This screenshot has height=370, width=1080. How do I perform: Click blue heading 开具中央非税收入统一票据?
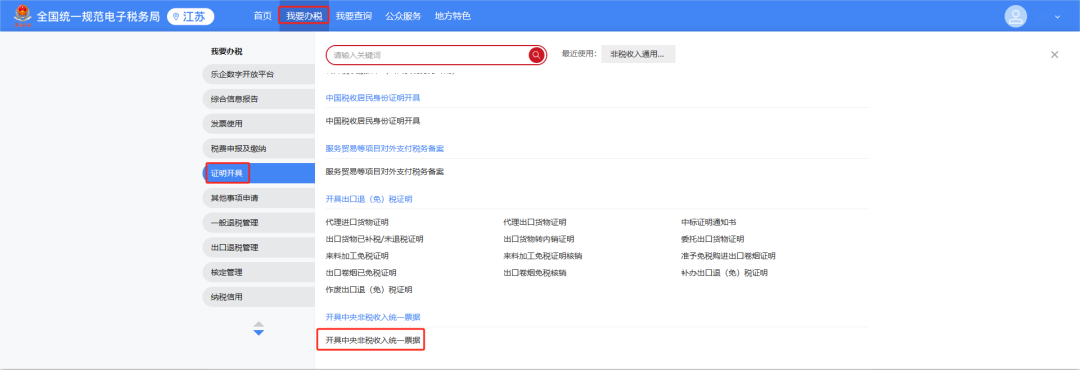[x=373, y=317]
